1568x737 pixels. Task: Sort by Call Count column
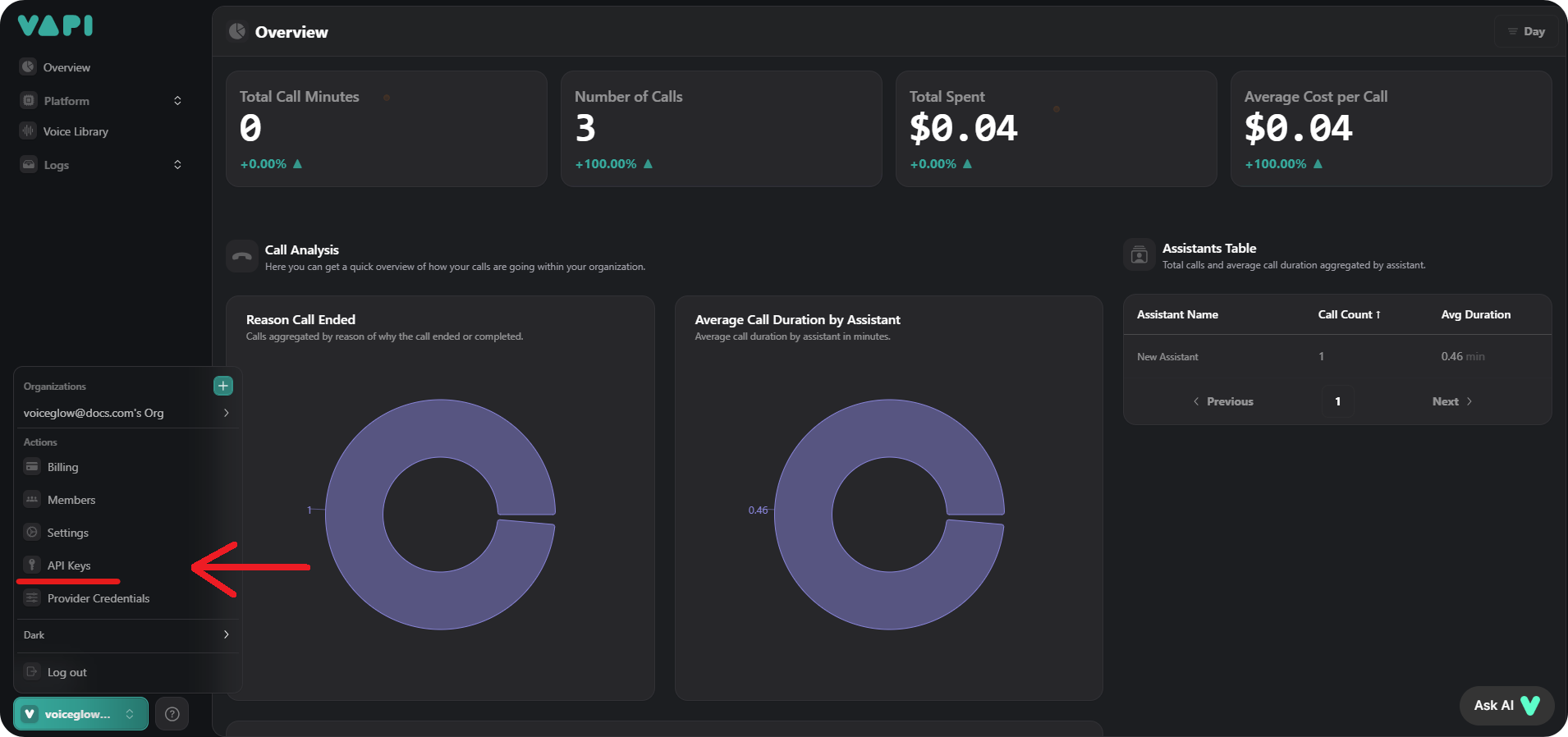(1349, 314)
